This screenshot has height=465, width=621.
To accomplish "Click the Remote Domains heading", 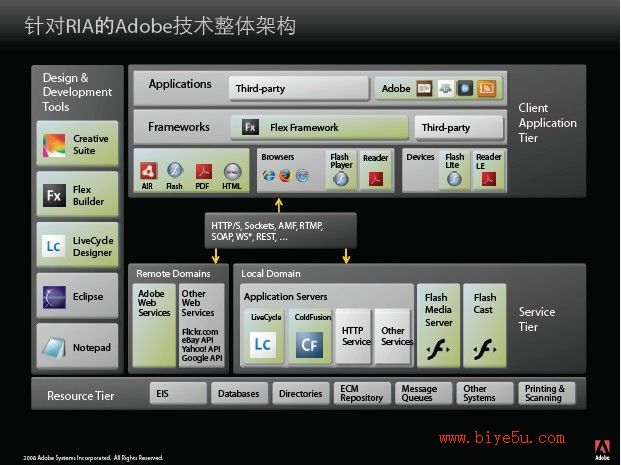I will pyautogui.click(x=173, y=274).
